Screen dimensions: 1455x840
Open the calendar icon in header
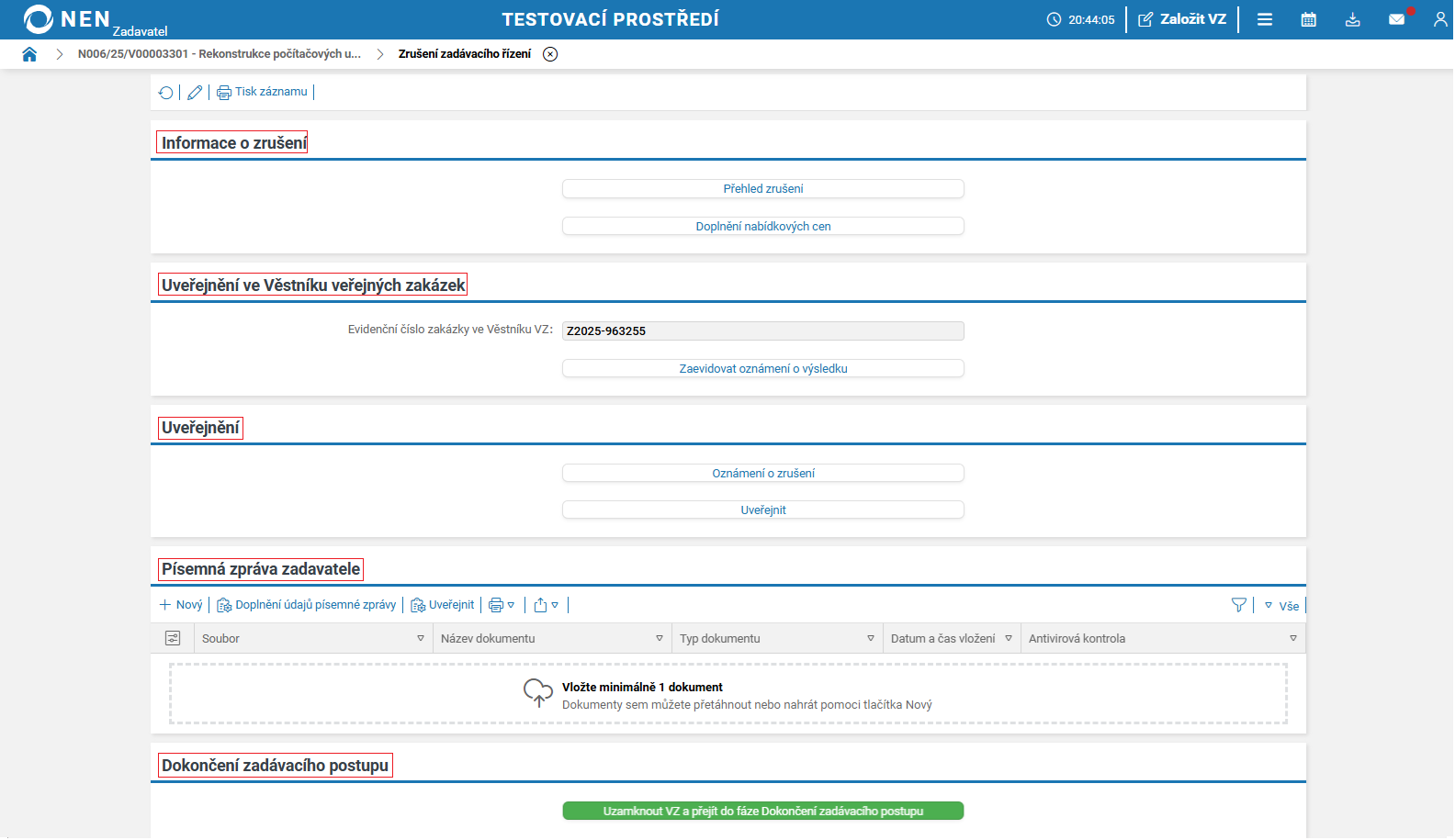(x=1309, y=19)
